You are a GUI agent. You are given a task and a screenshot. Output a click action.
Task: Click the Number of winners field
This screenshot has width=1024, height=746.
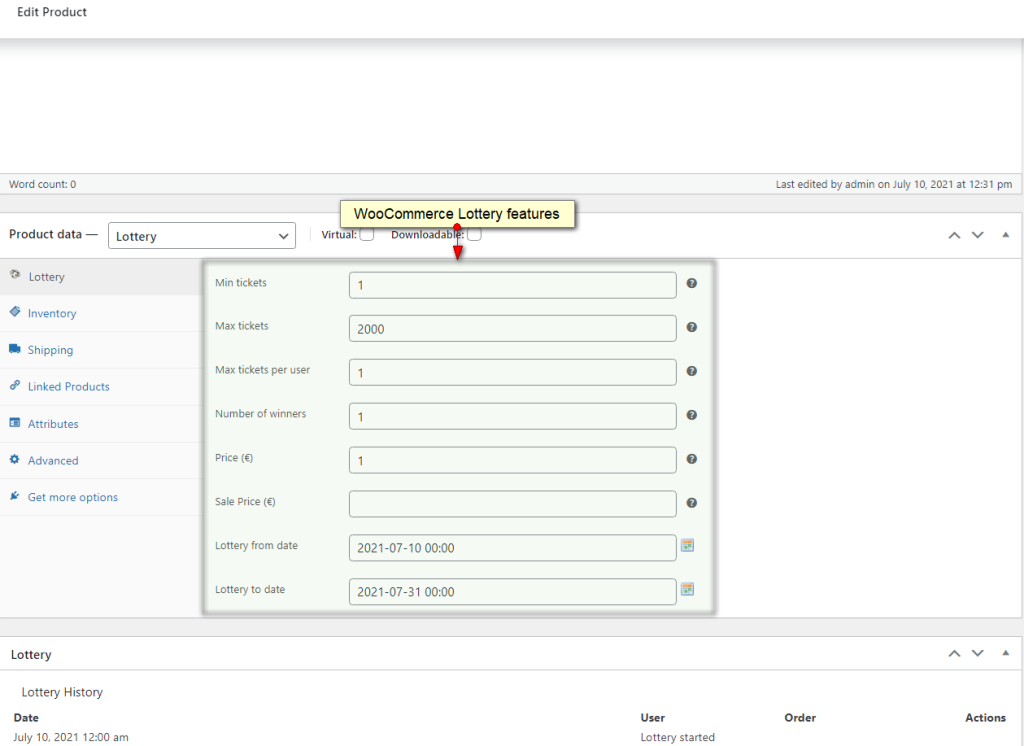(513, 416)
